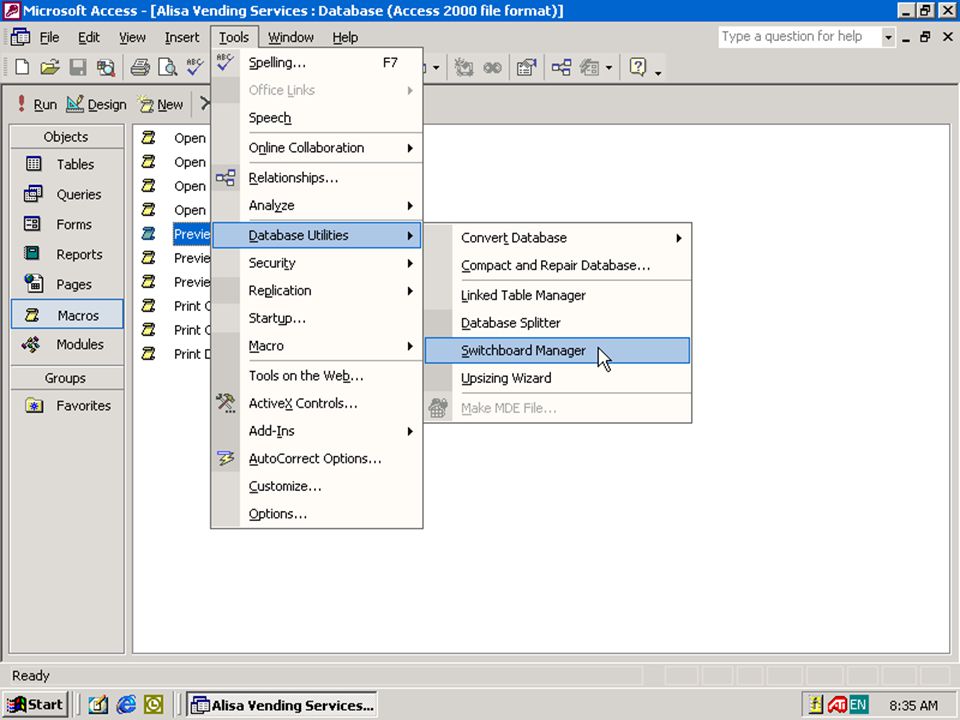Click the Properties toolbar icon

pyautogui.click(x=526, y=67)
